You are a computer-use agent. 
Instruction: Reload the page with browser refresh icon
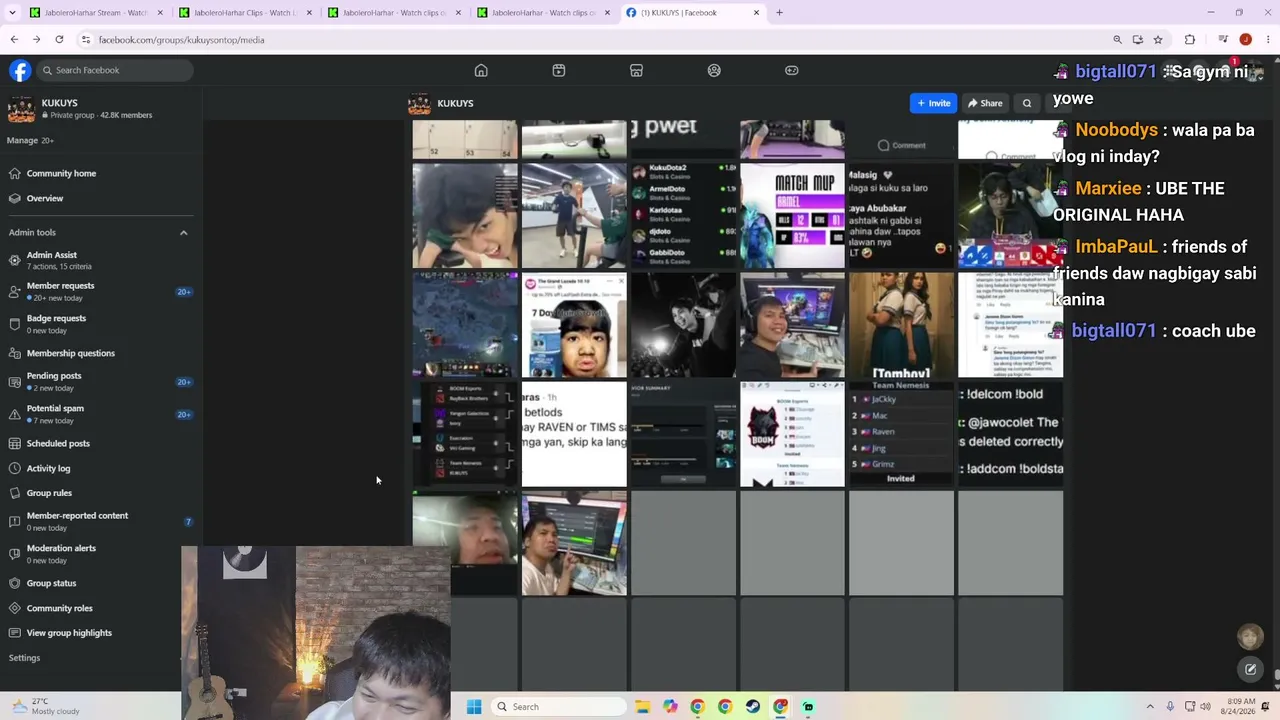pos(59,40)
